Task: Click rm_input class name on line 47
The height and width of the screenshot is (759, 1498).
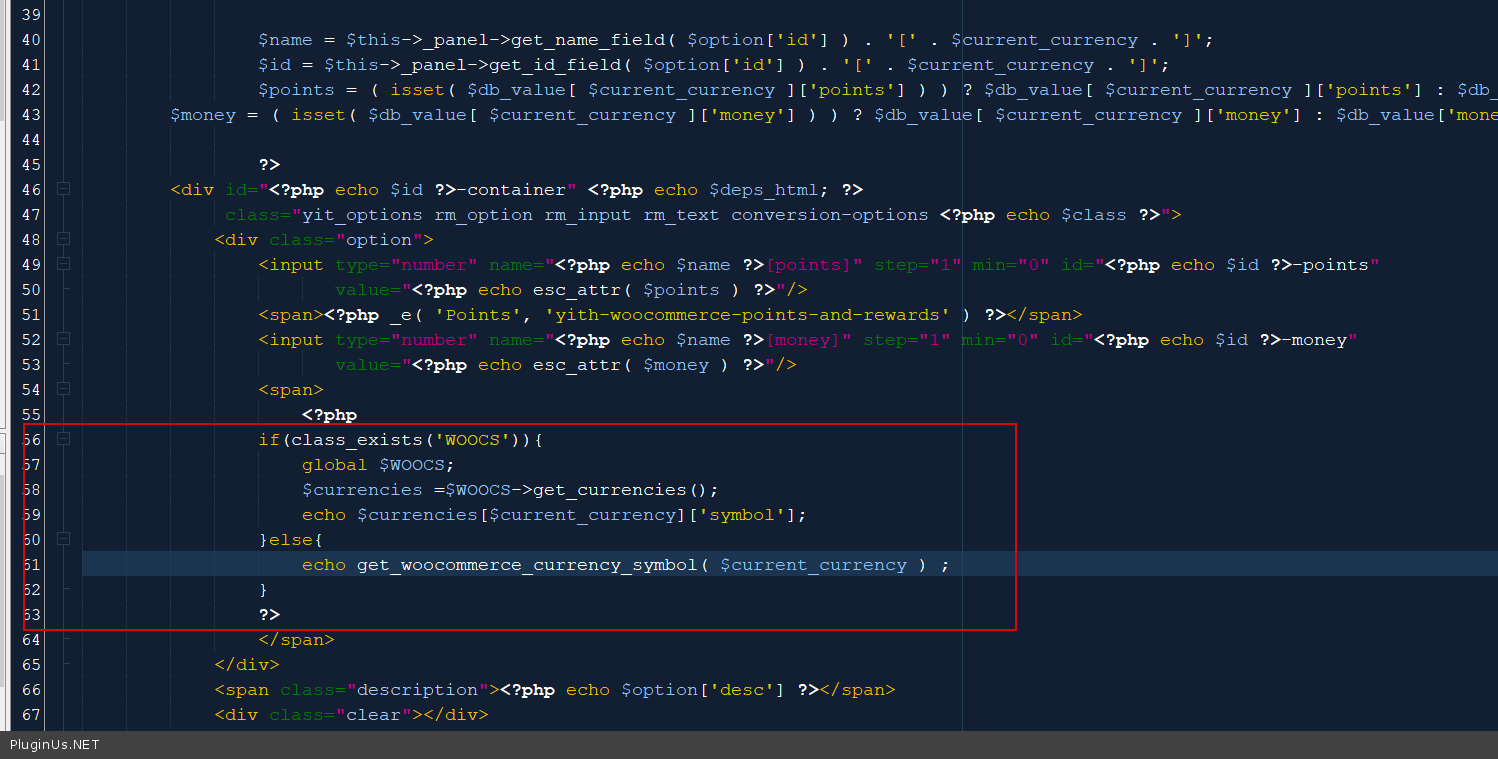Action: tap(588, 215)
